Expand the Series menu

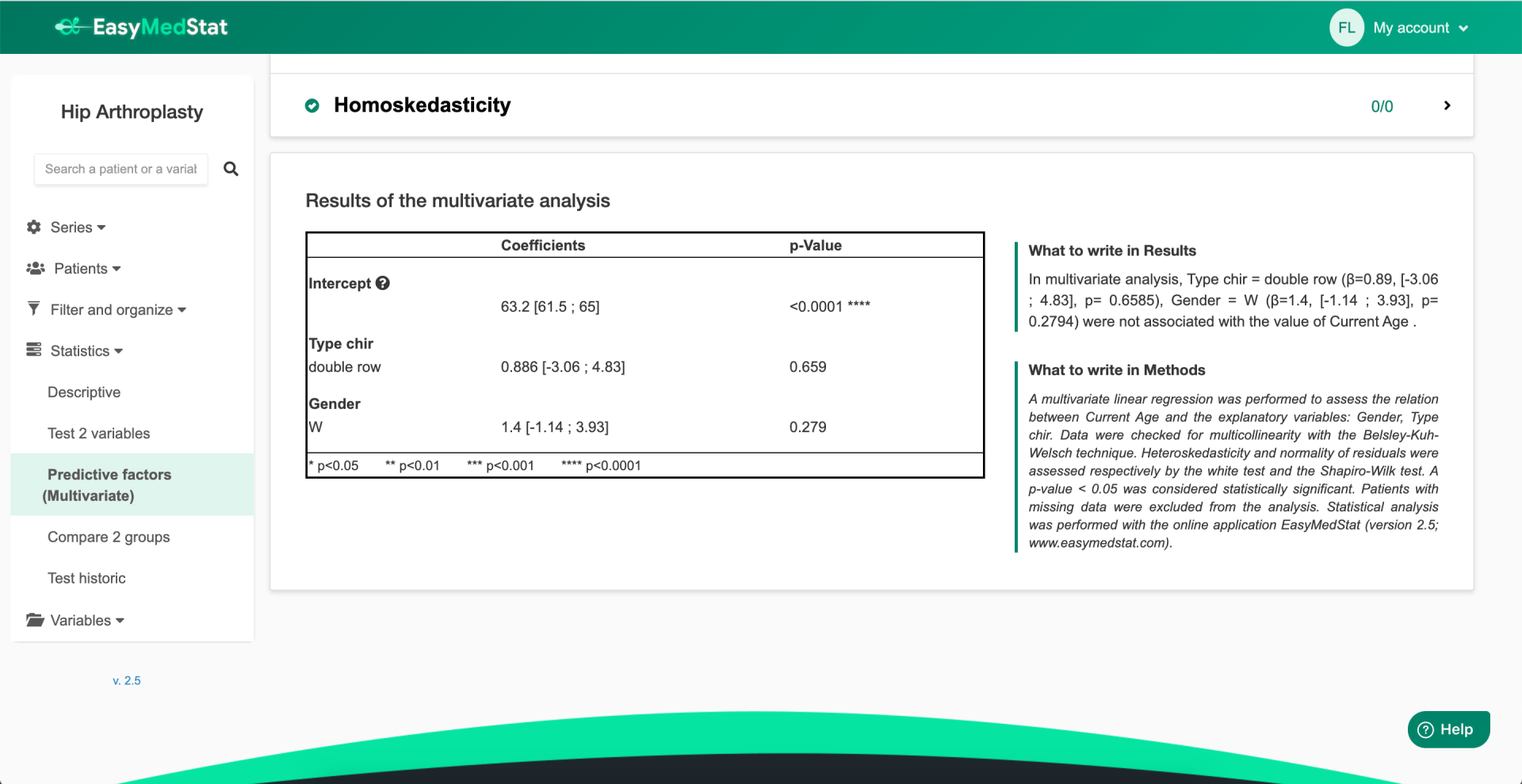[x=78, y=228]
